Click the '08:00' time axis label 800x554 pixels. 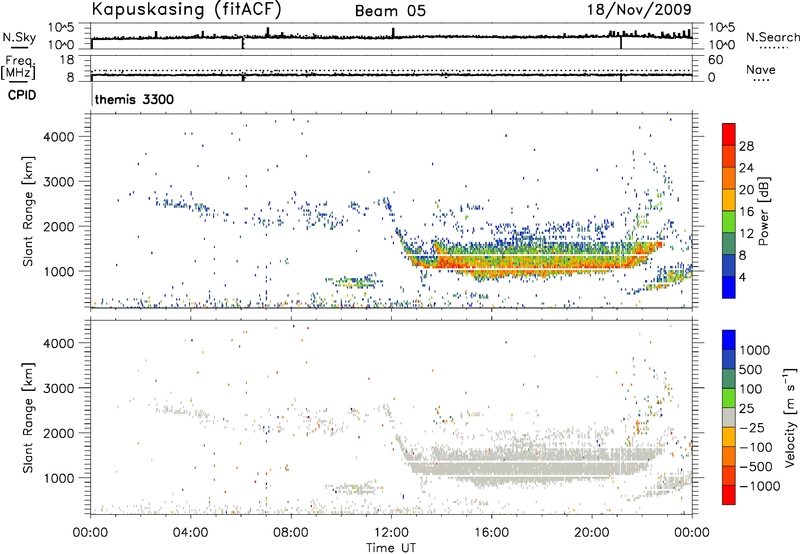[x=290, y=533]
